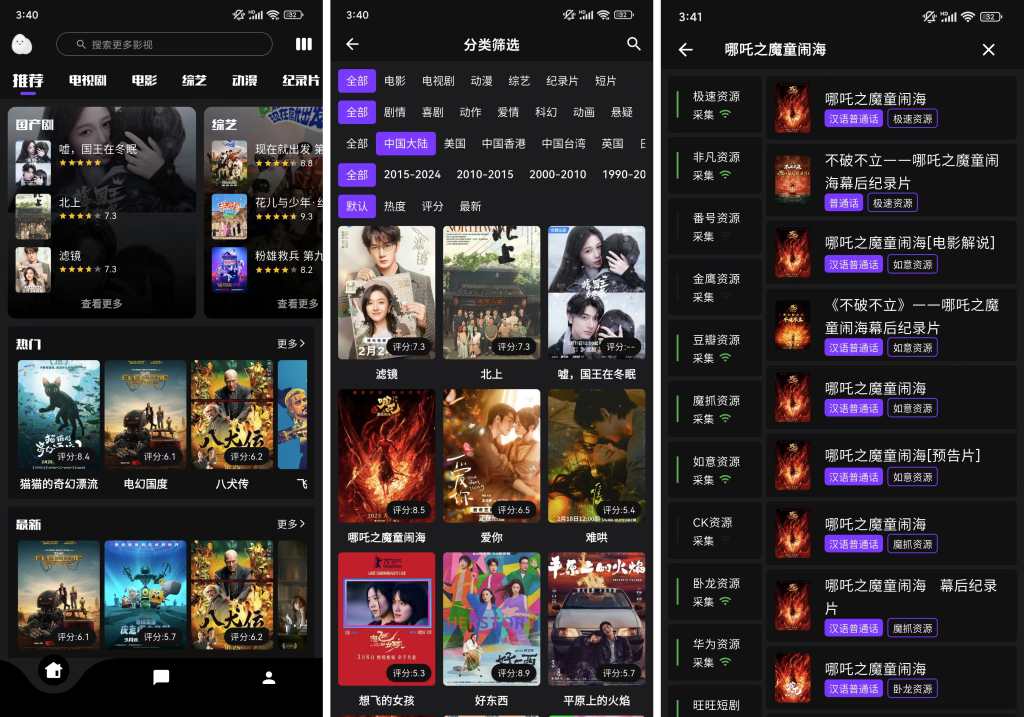This screenshot has height=717, width=1024.
Task: Open 不破不立——哪吒之魔童闹海幕后纪录片 result
Action: point(891,180)
